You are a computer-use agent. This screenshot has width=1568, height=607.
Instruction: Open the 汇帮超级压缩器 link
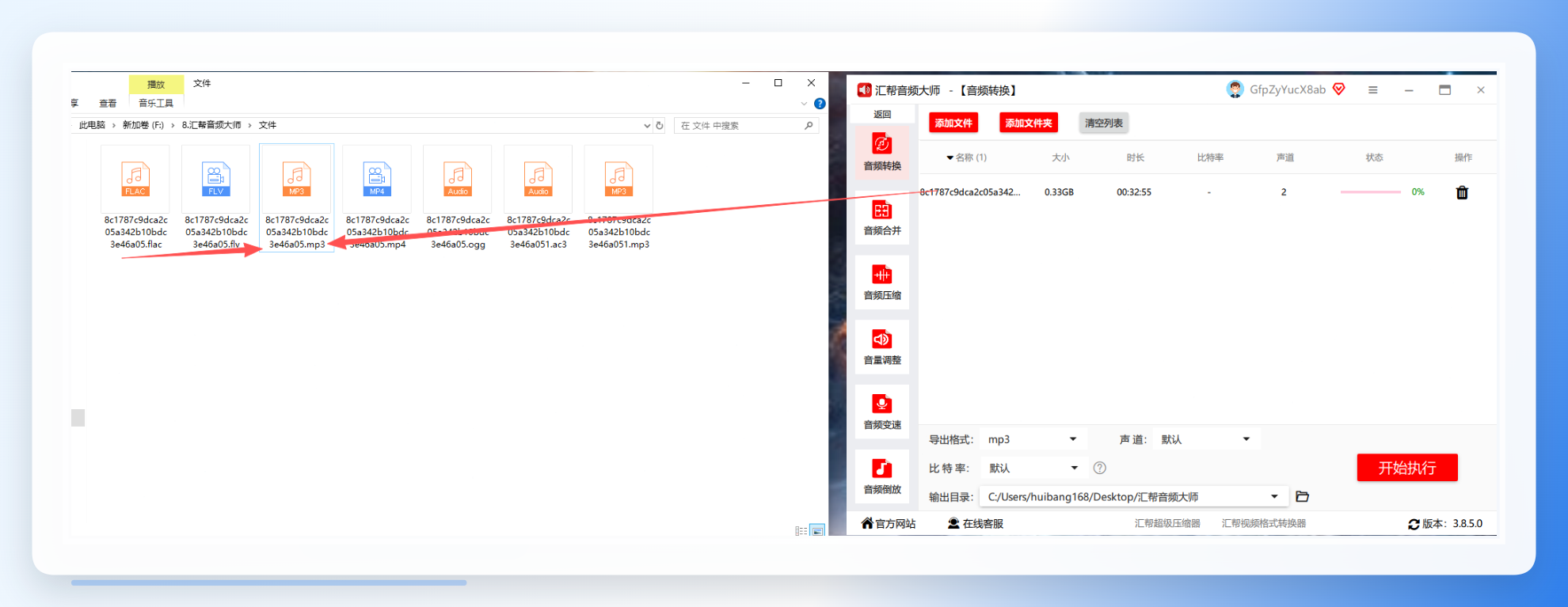(1167, 524)
